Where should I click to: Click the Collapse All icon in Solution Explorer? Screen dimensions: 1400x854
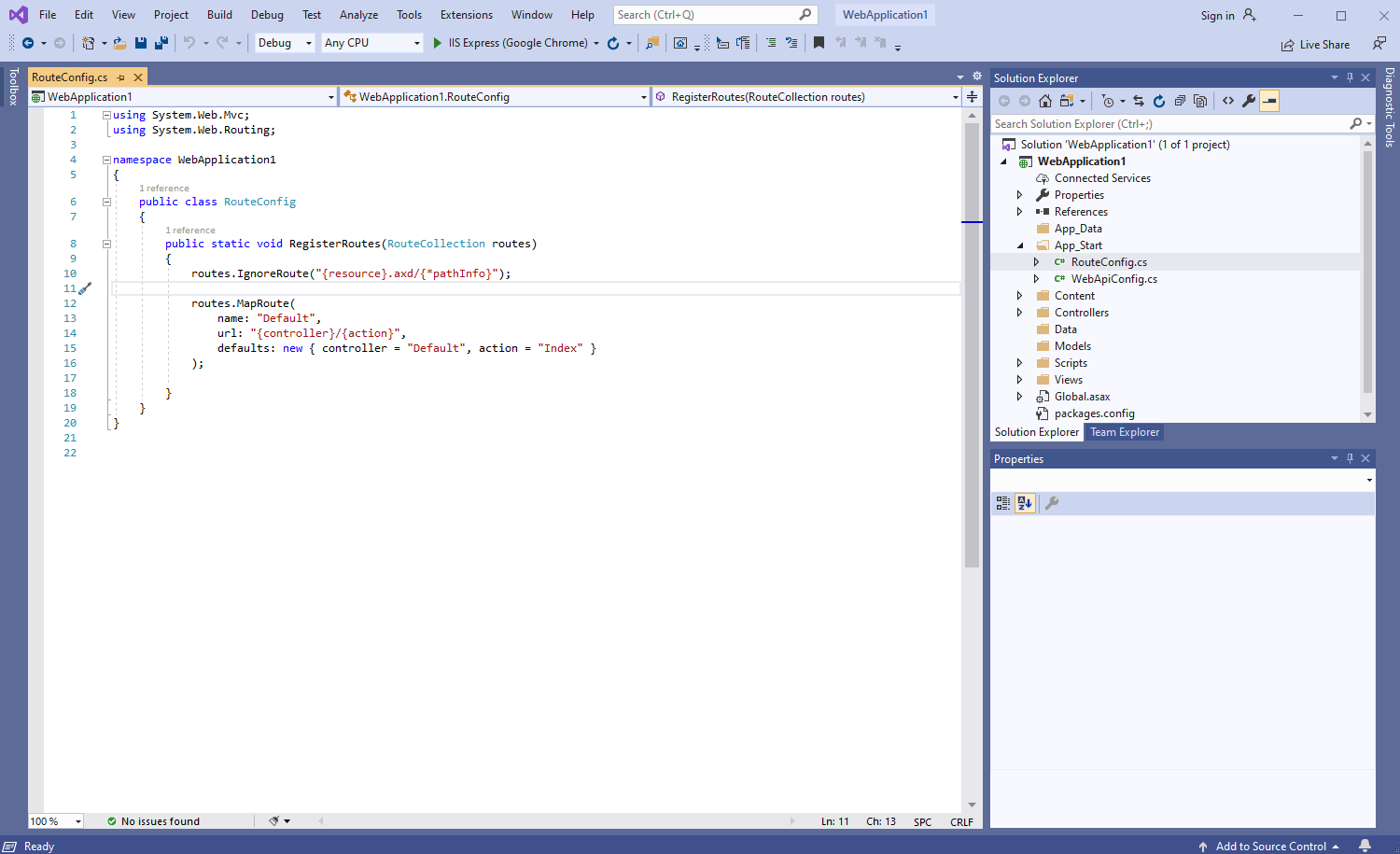click(1180, 101)
